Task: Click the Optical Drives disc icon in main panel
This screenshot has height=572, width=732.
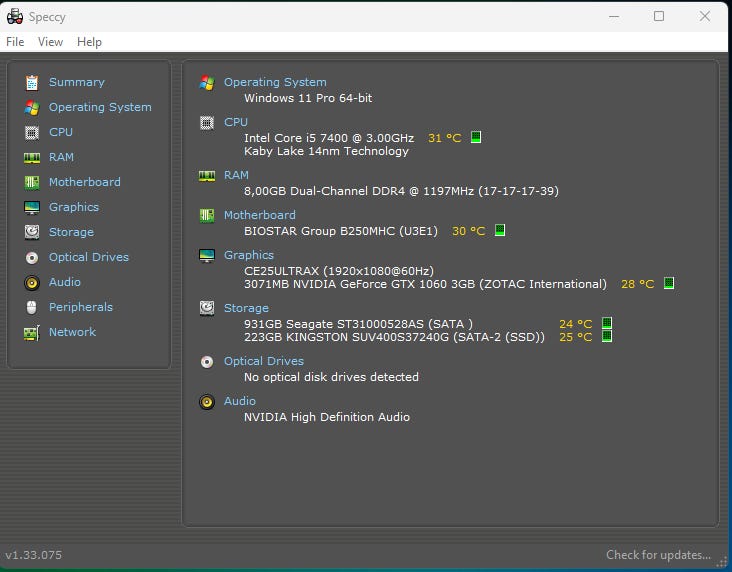Action: [207, 361]
